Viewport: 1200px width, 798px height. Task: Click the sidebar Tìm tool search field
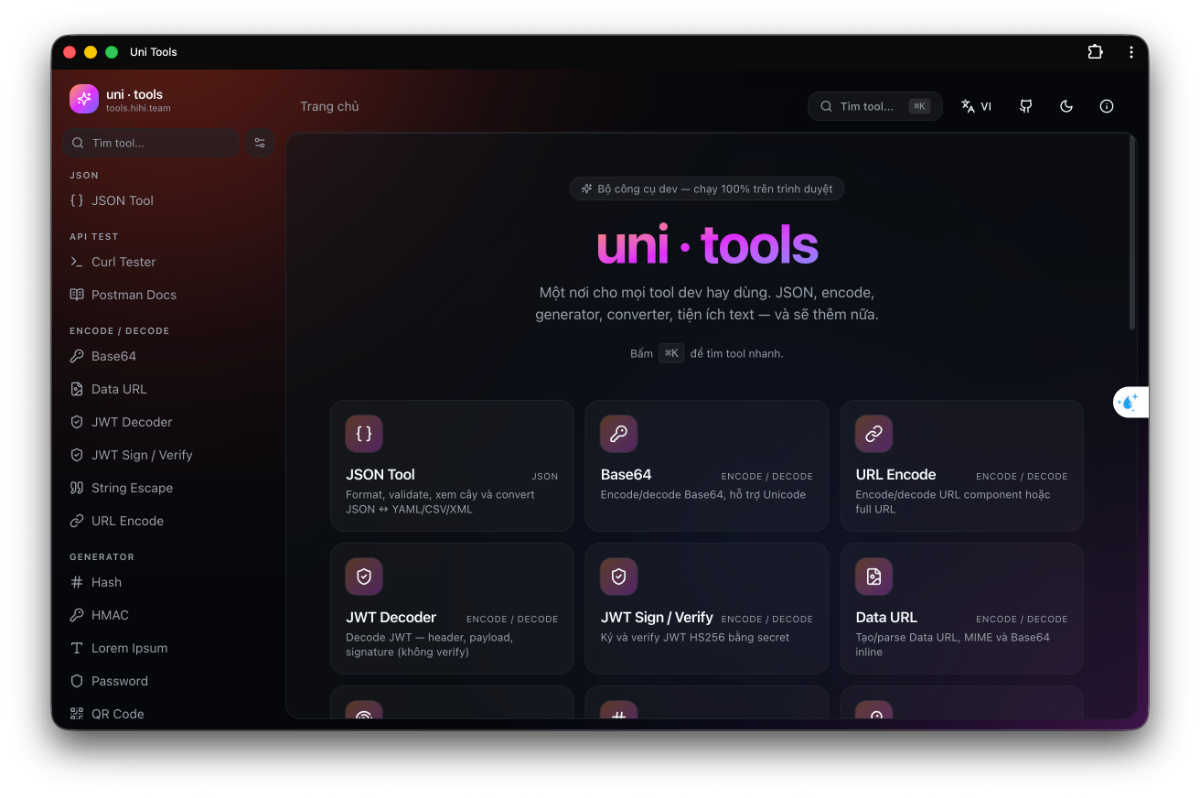coord(151,143)
